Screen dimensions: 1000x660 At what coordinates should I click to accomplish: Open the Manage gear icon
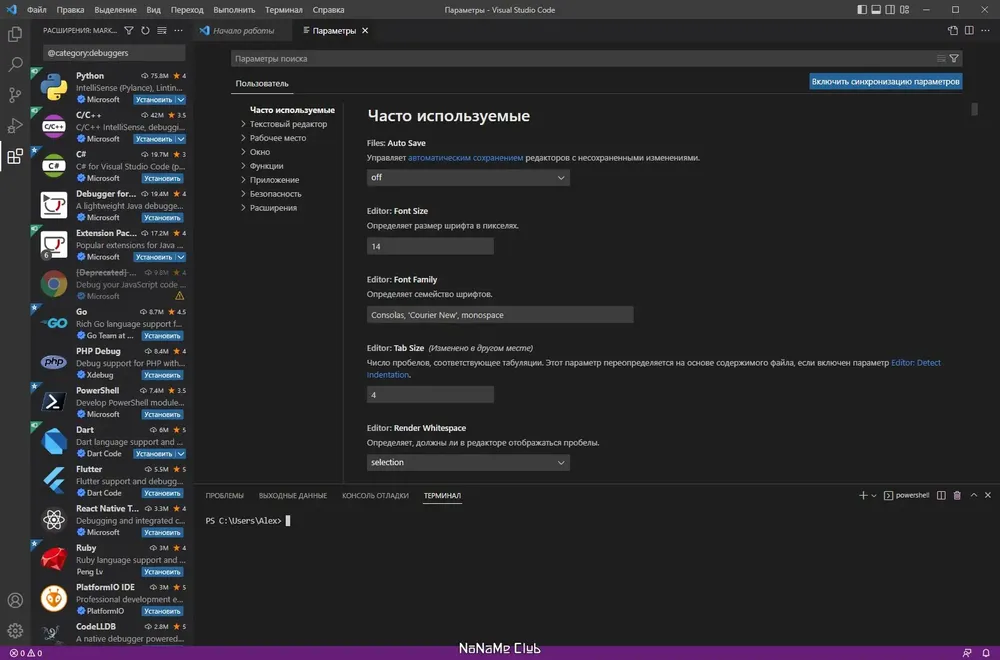point(15,631)
